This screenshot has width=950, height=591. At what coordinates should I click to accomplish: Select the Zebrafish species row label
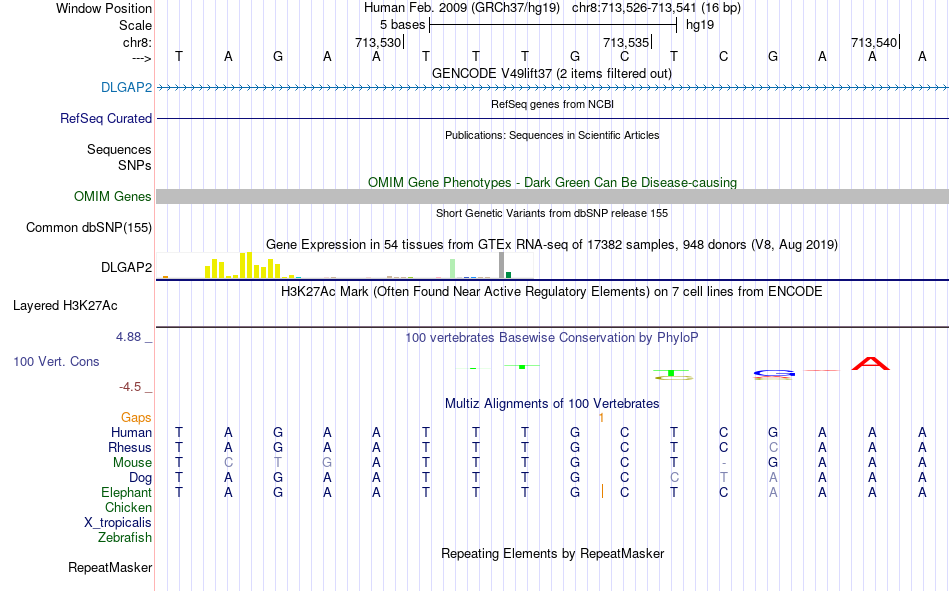[x=125, y=537]
